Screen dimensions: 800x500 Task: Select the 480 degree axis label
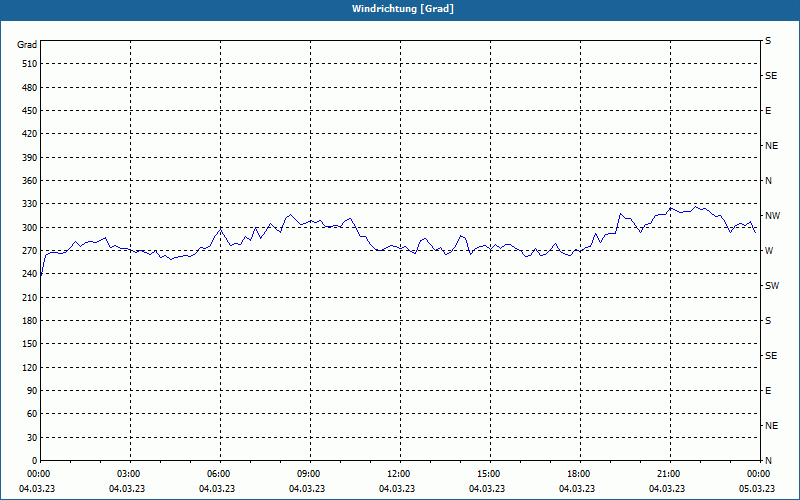30,88
